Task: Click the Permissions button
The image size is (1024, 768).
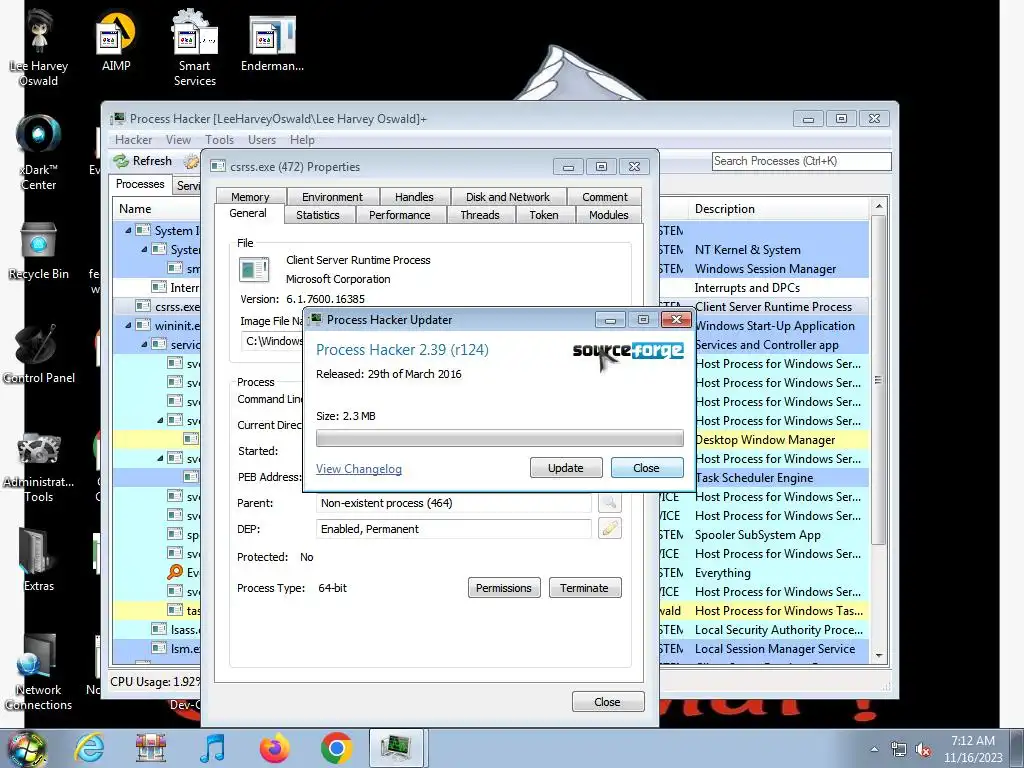Action: (504, 588)
